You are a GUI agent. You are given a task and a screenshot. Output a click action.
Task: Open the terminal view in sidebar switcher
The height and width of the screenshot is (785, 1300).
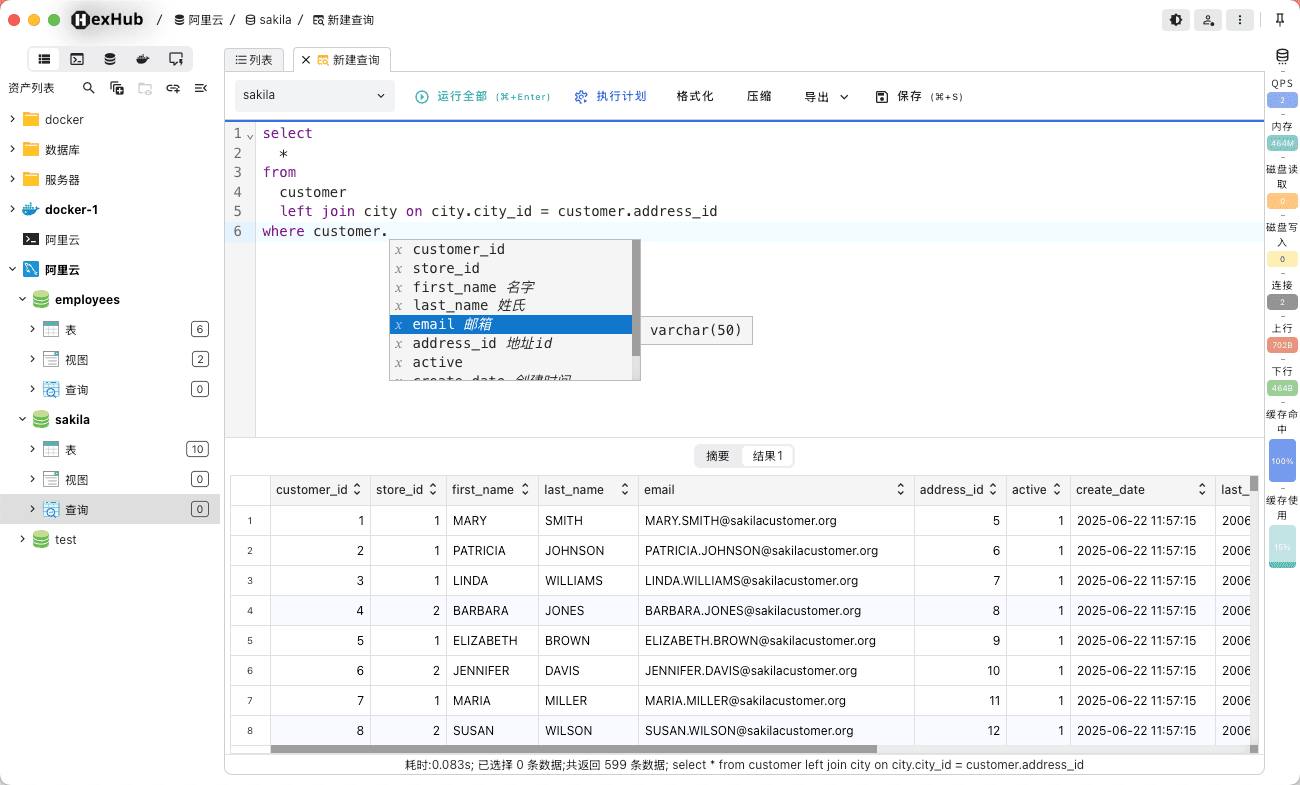[x=77, y=59]
